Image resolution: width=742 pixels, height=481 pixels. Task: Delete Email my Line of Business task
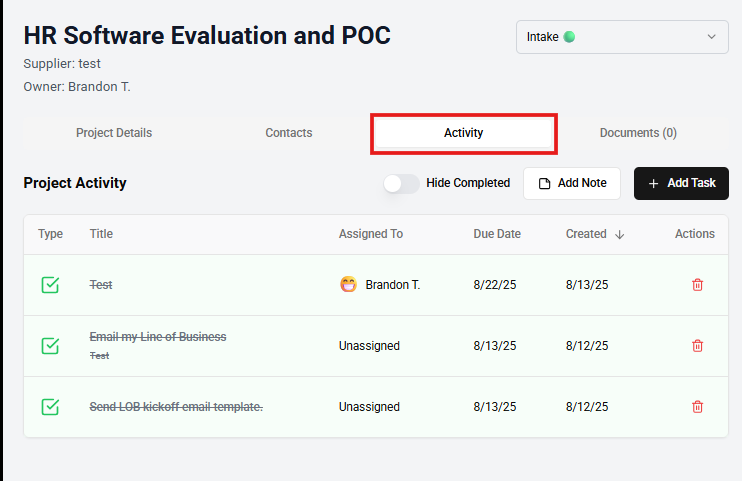click(698, 346)
